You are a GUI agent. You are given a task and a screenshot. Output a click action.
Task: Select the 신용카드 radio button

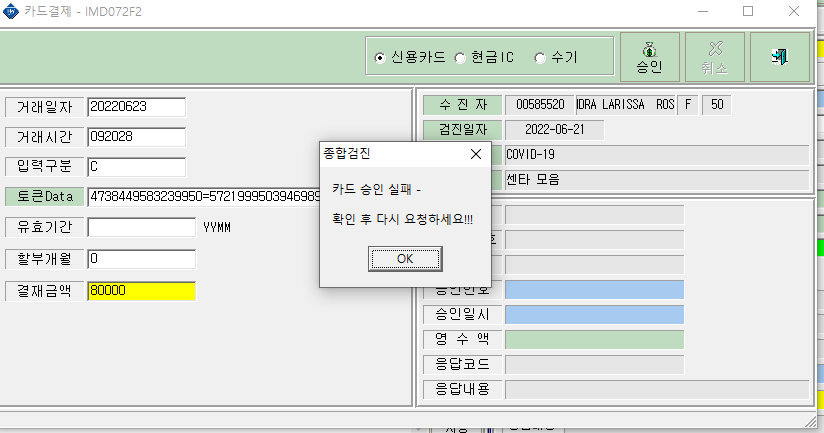click(x=379, y=58)
